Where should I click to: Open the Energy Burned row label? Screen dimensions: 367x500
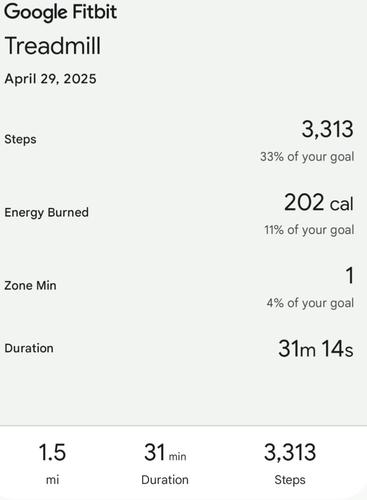[x=46, y=212]
